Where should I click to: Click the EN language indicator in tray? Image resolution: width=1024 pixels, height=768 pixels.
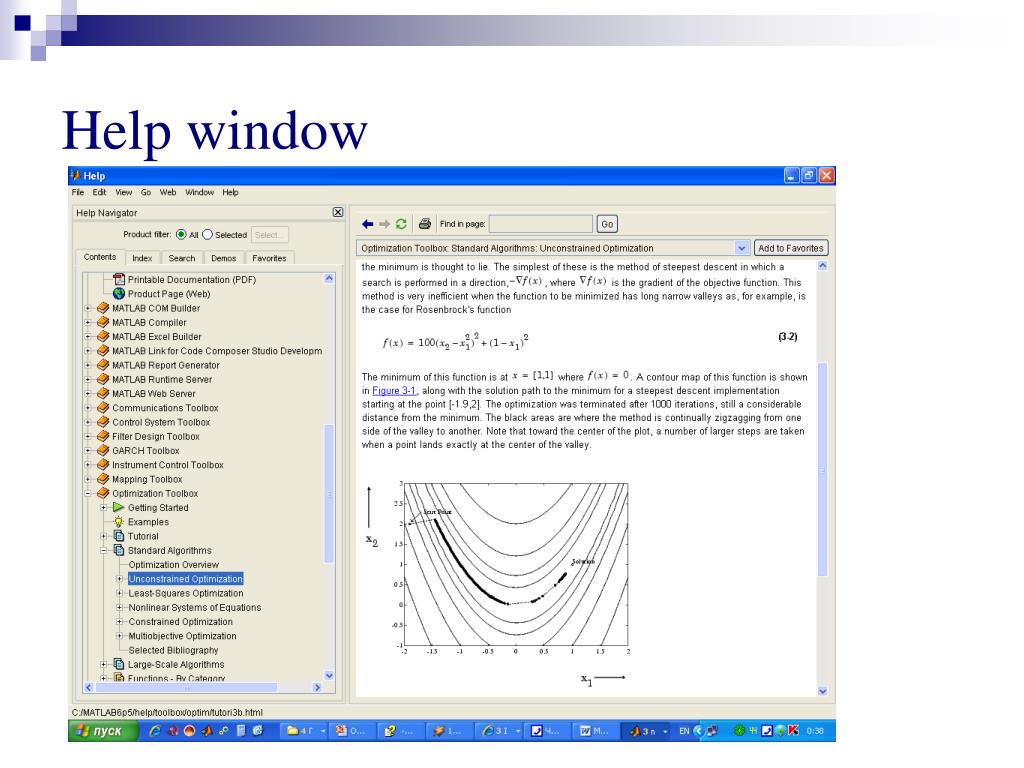[684, 731]
